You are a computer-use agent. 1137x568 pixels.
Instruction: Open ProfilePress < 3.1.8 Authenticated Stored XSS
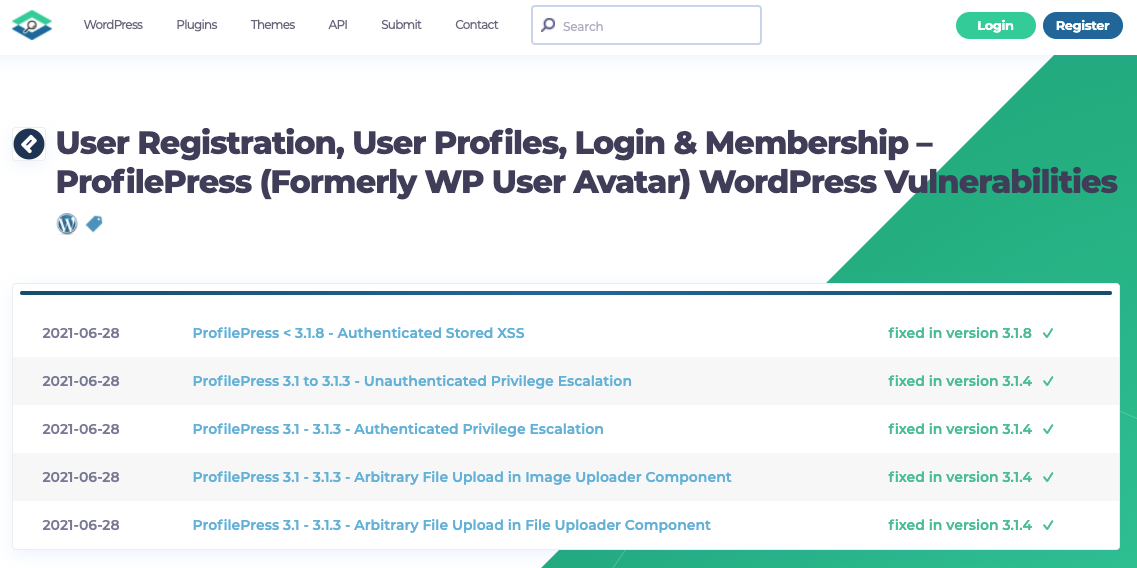[358, 333]
